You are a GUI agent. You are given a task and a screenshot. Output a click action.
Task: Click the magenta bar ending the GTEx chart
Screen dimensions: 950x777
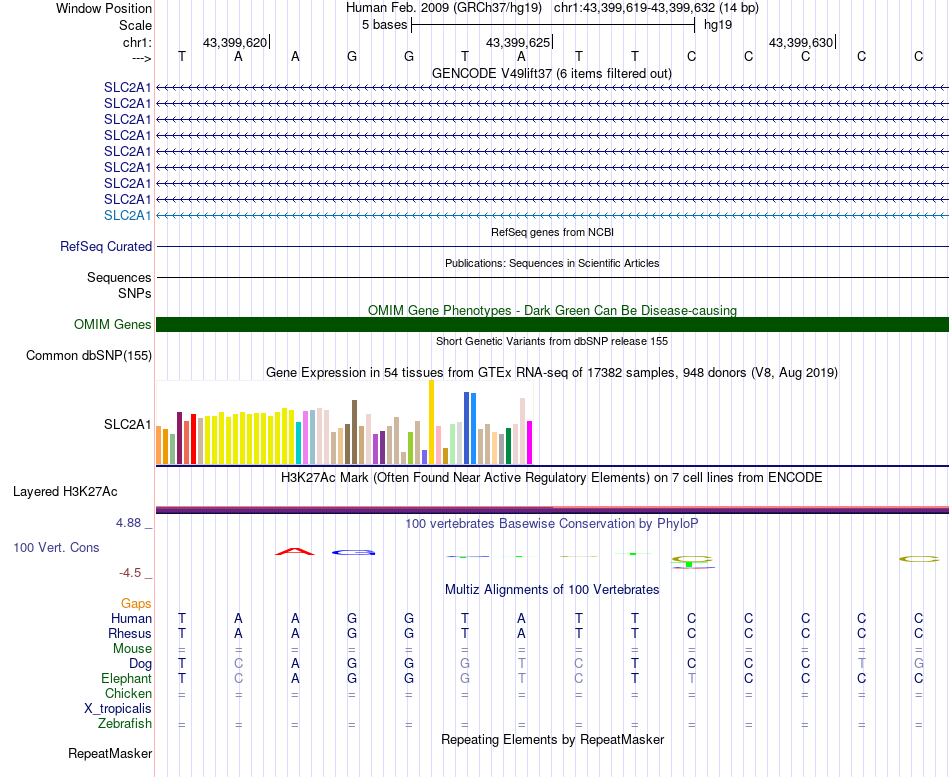tap(530, 442)
